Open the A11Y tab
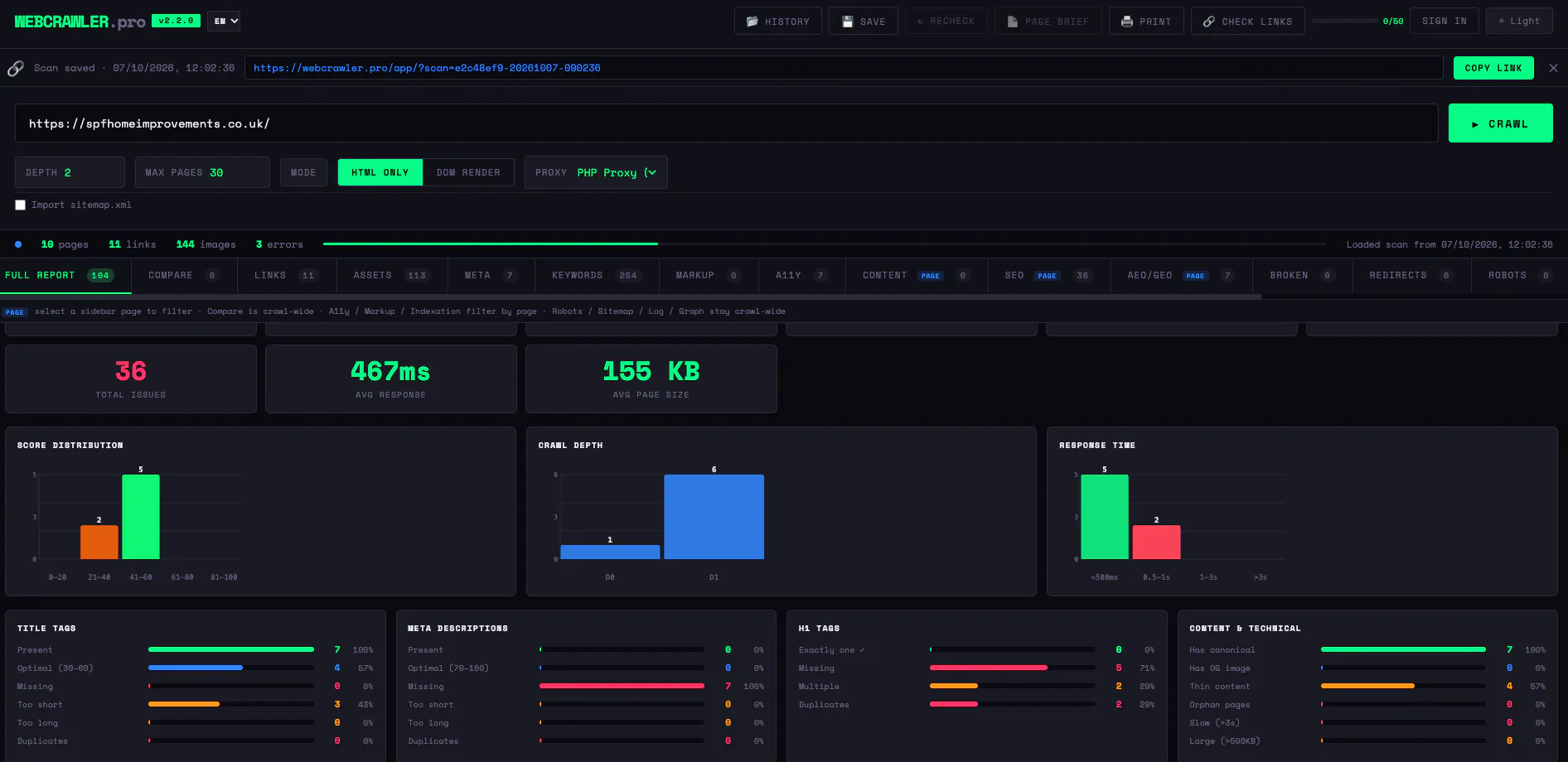Image resolution: width=1568 pixels, height=762 pixels. (x=802, y=276)
